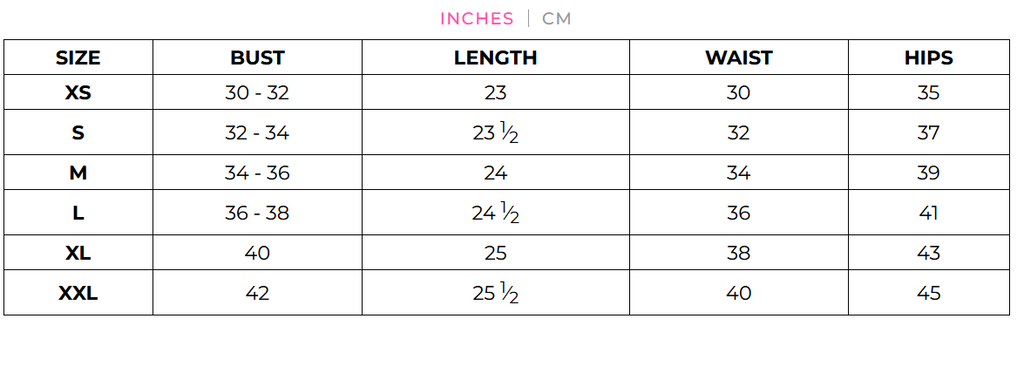
Task: Click the M hips value 39
Action: 929,173
